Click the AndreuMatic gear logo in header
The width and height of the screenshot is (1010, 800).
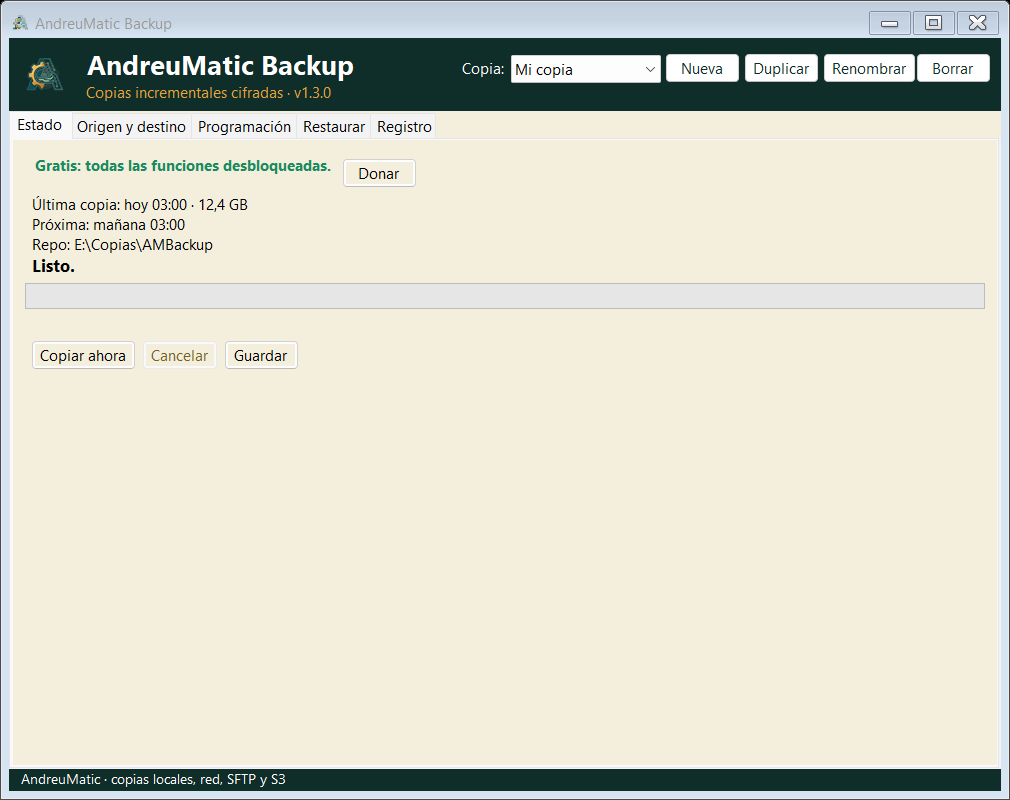coord(44,75)
